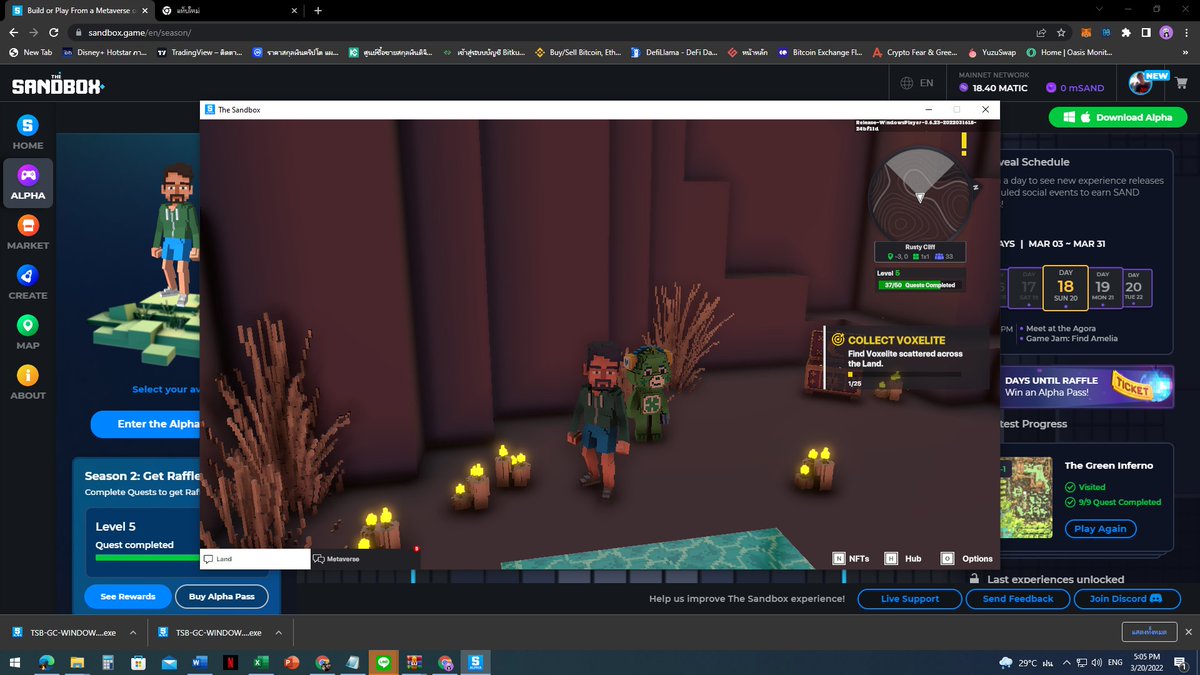
Task: Click the Live Support button
Action: click(x=910, y=598)
